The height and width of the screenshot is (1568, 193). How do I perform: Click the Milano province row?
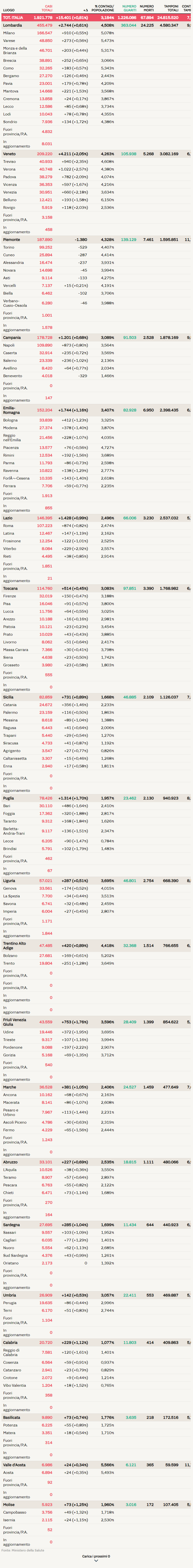click(x=96, y=33)
